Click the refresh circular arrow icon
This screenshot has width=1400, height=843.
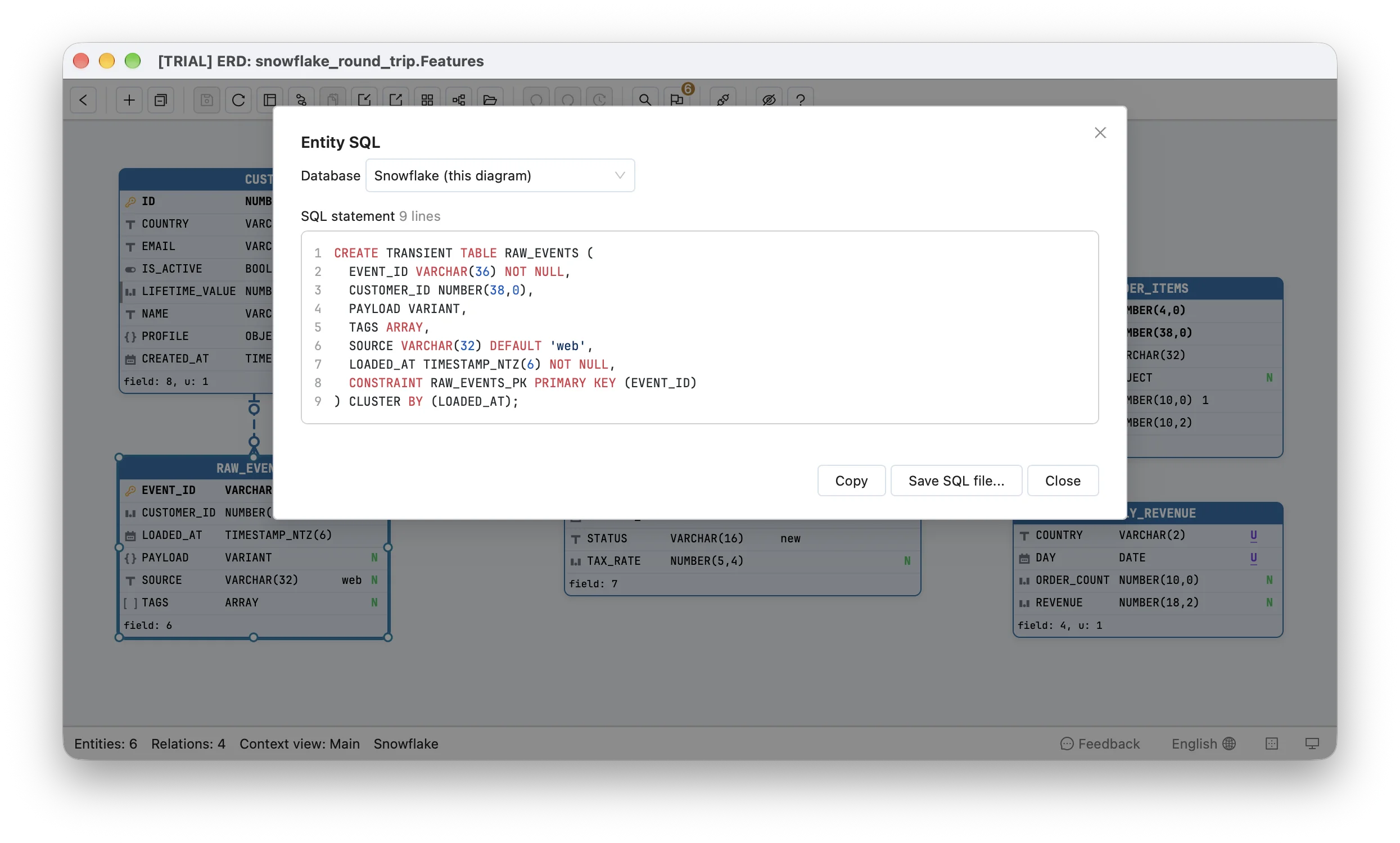pyautogui.click(x=238, y=100)
